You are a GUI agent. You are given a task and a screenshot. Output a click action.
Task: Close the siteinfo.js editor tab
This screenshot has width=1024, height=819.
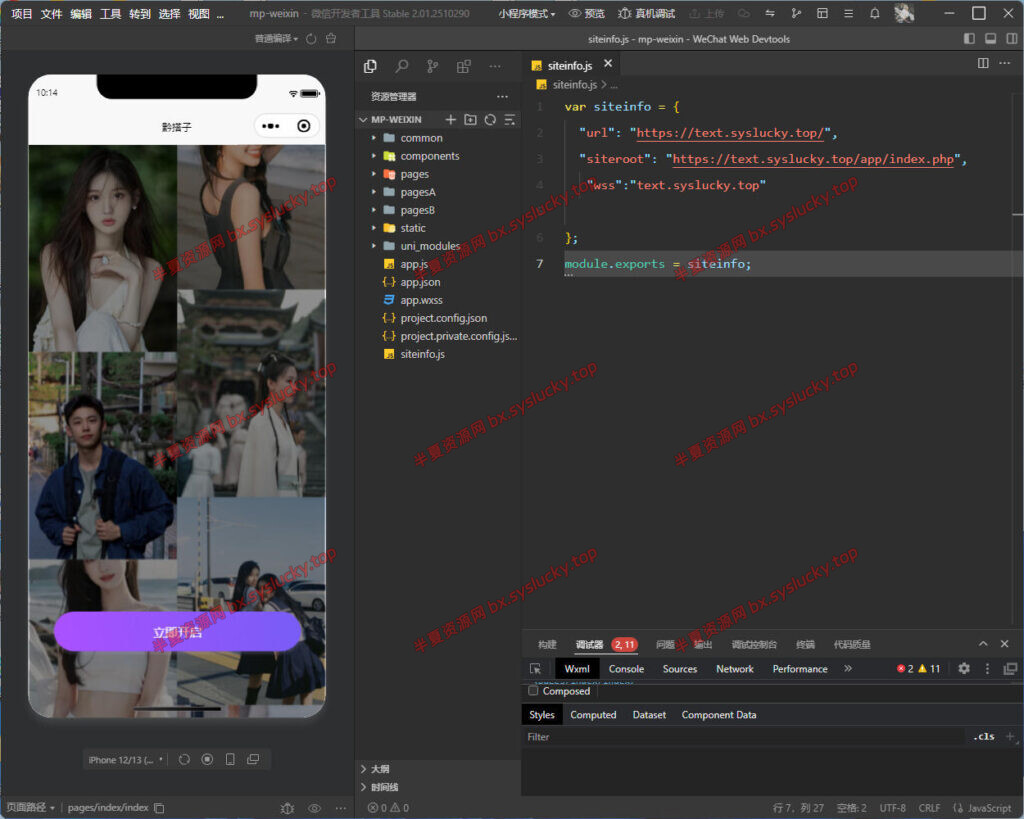tap(608, 63)
